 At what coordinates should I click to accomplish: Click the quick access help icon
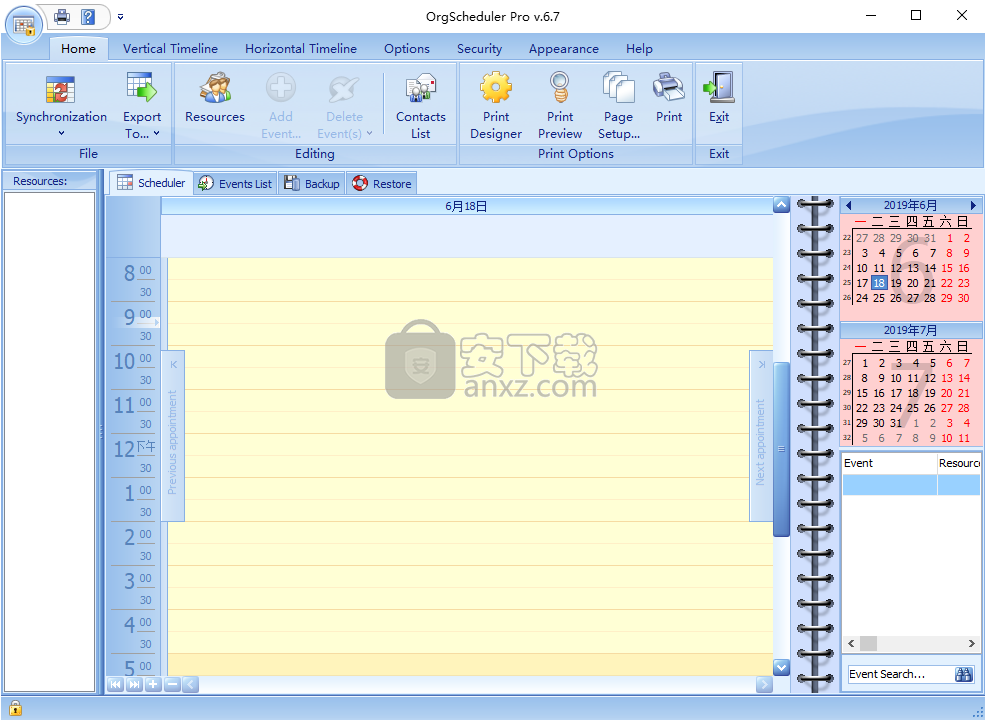[x=88, y=16]
